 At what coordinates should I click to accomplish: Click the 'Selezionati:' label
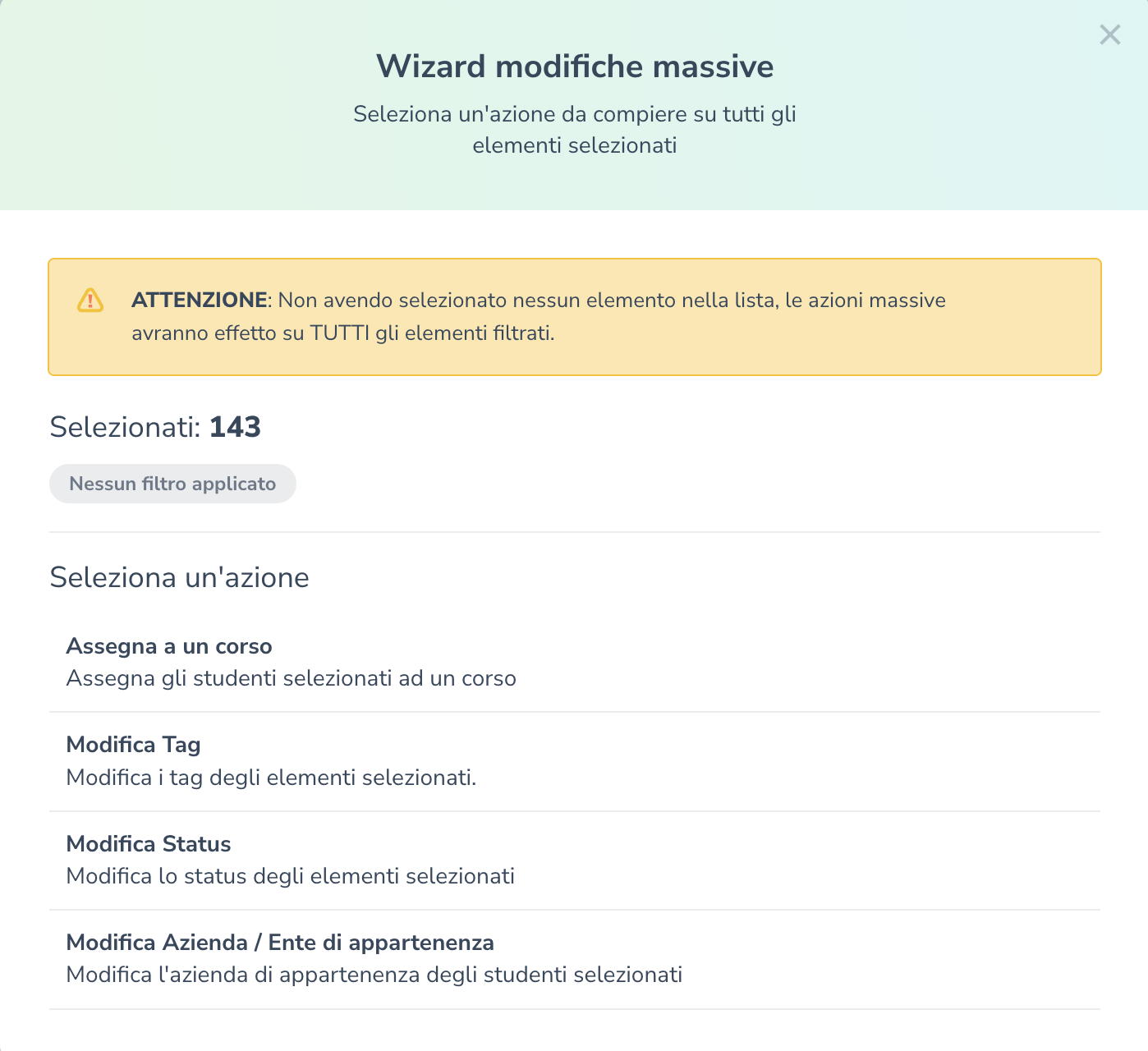click(125, 427)
